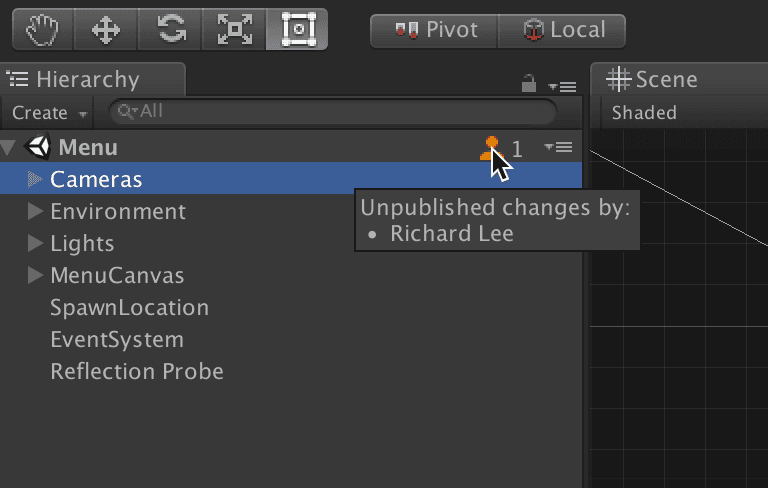This screenshot has height=488, width=768.
Task: Expand the MenuCanvas object
Action: [35, 275]
